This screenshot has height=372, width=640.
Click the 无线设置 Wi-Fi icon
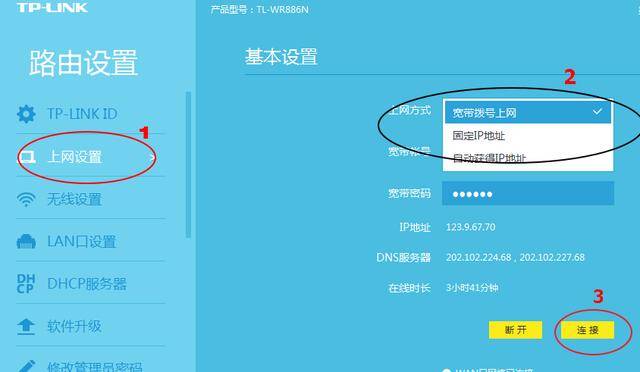pyautogui.click(x=26, y=199)
